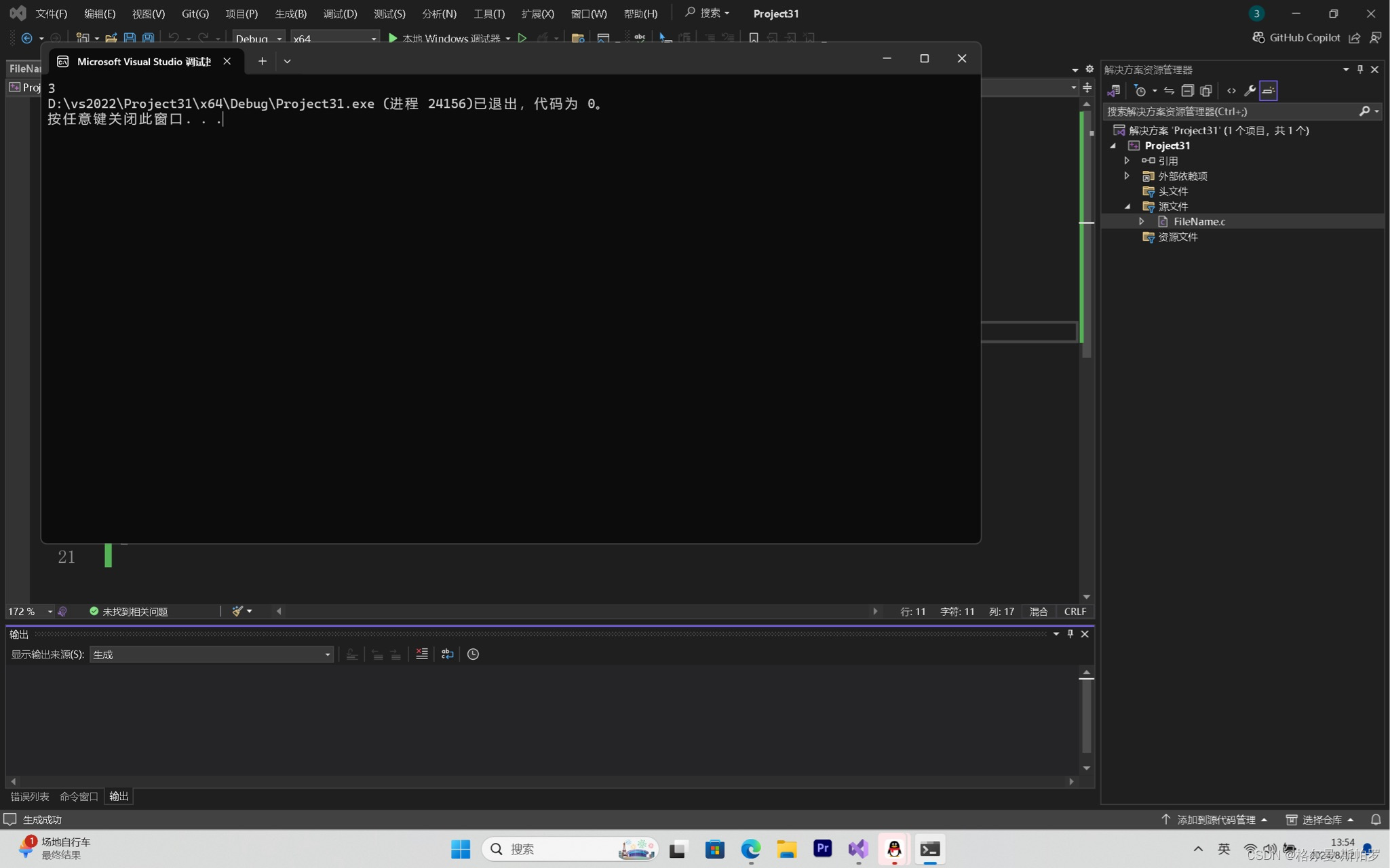Switch to the 命令窗口 tab

(79, 796)
